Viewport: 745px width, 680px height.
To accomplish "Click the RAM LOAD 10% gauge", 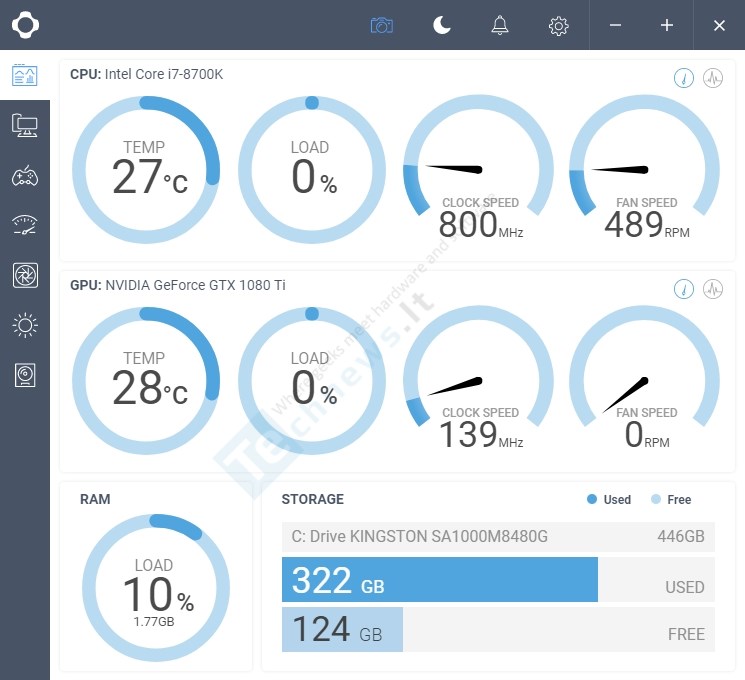I will coord(156,588).
